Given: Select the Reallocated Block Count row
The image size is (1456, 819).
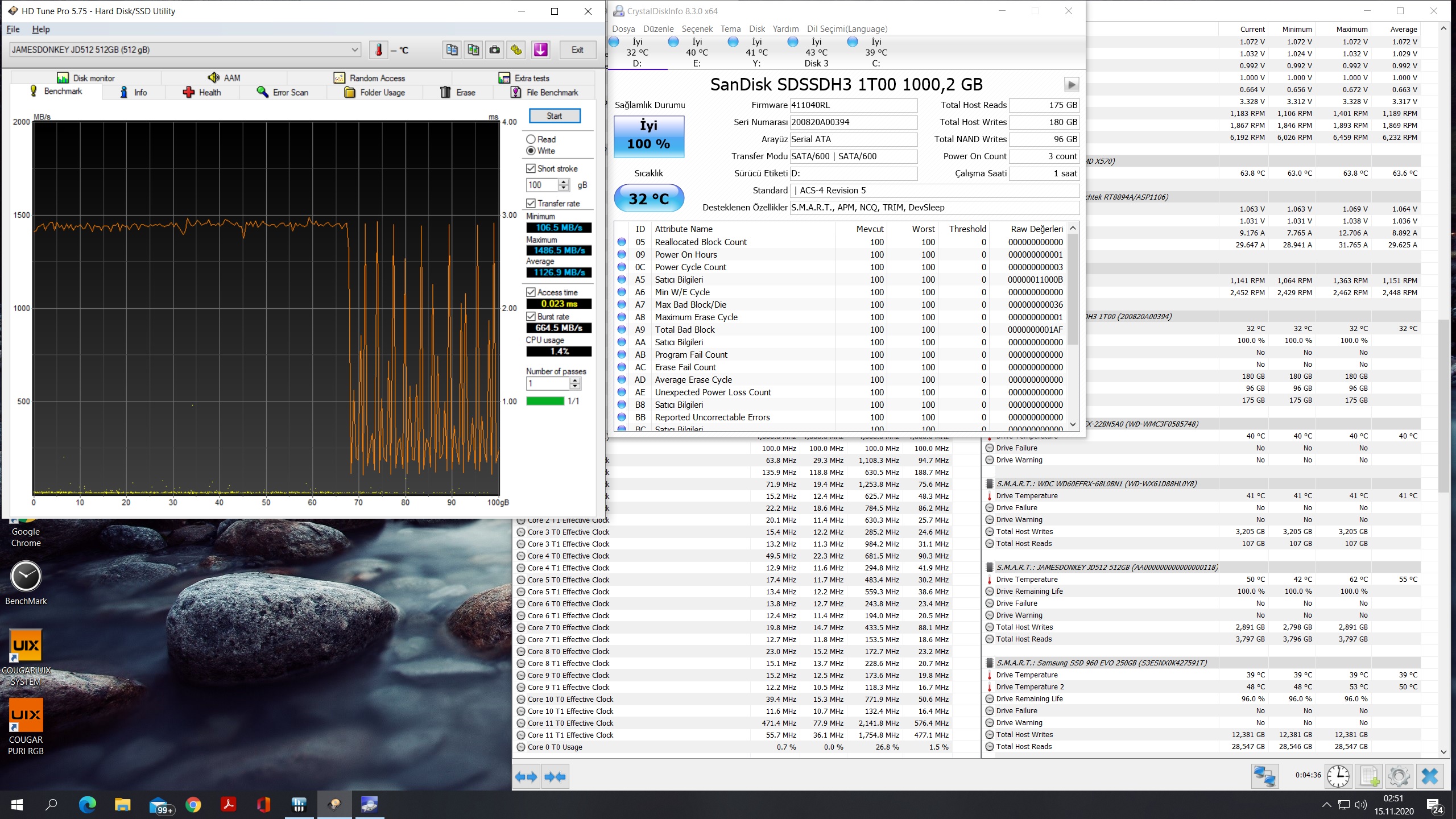Looking at the screenshot, I should pyautogui.click(x=840, y=242).
